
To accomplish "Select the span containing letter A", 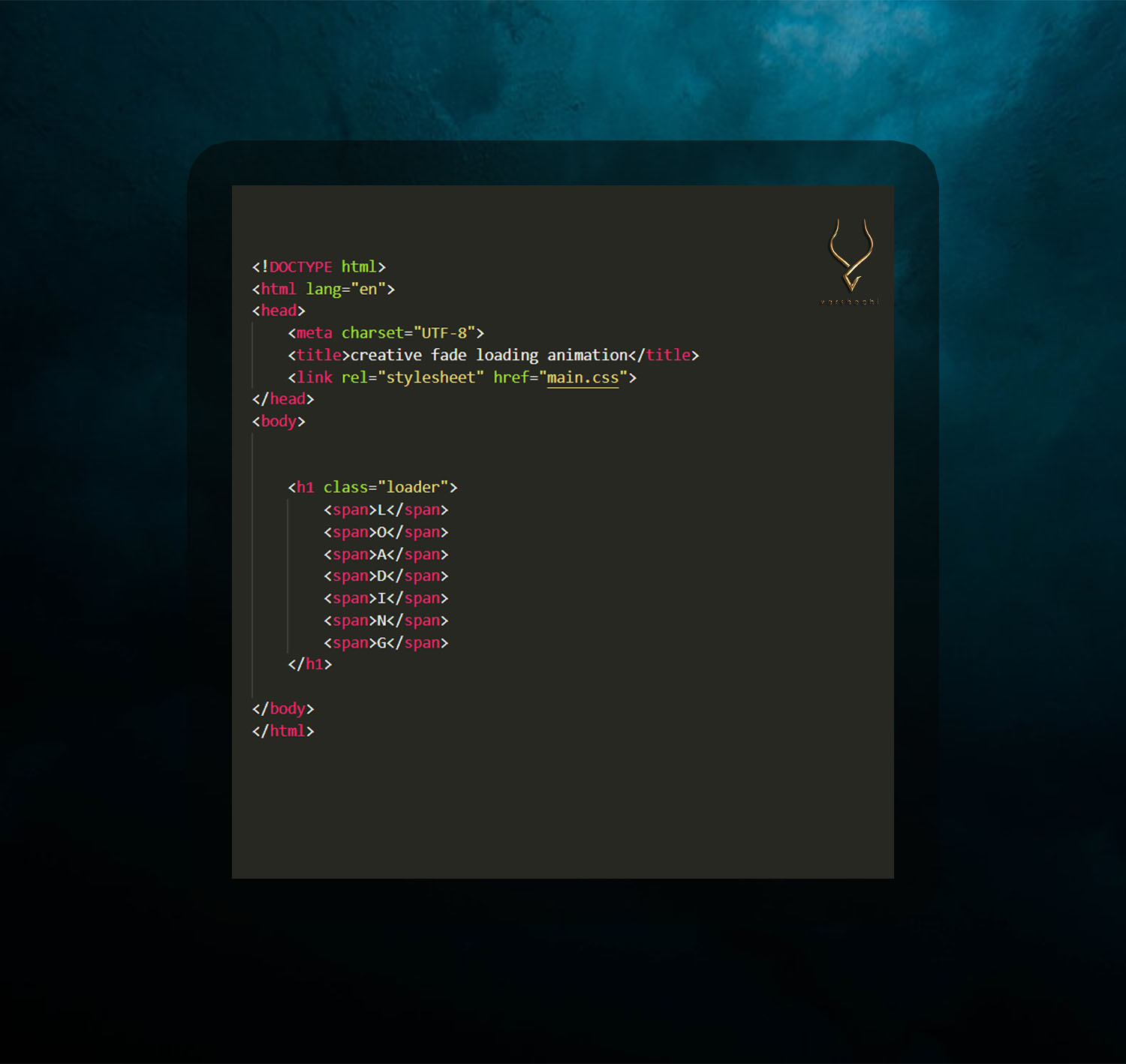I will click(386, 555).
